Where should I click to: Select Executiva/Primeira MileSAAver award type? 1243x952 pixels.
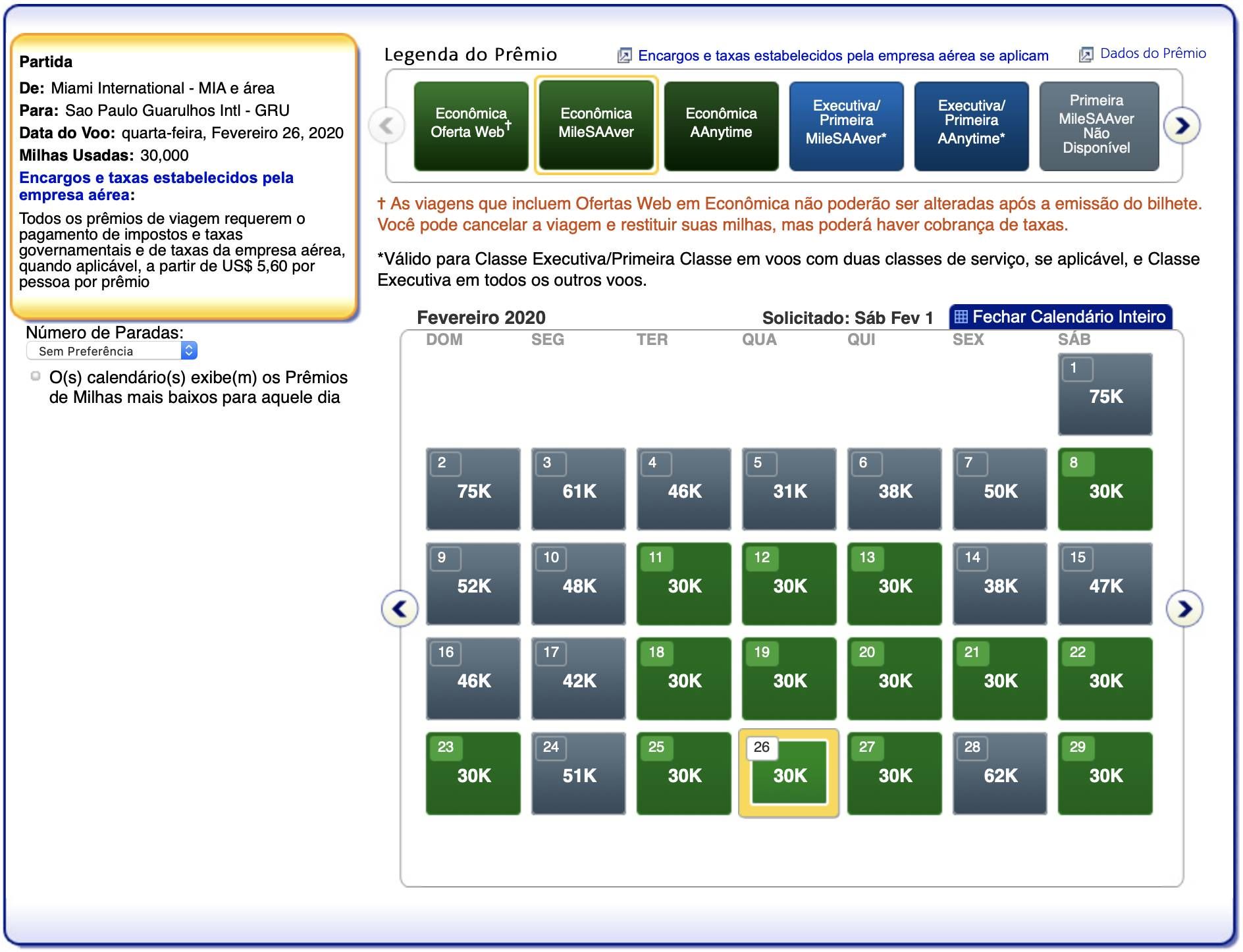click(x=847, y=126)
